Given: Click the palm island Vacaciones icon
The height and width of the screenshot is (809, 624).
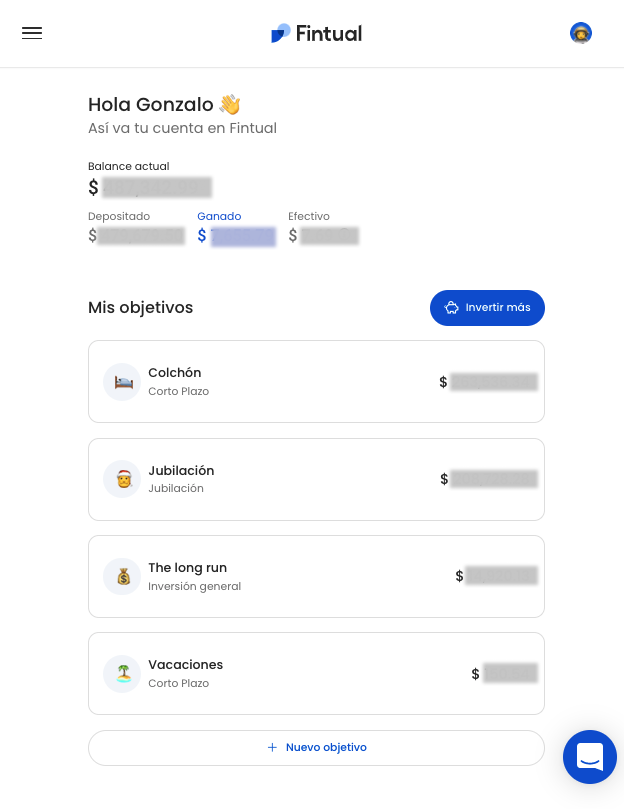Looking at the screenshot, I should click(122, 674).
